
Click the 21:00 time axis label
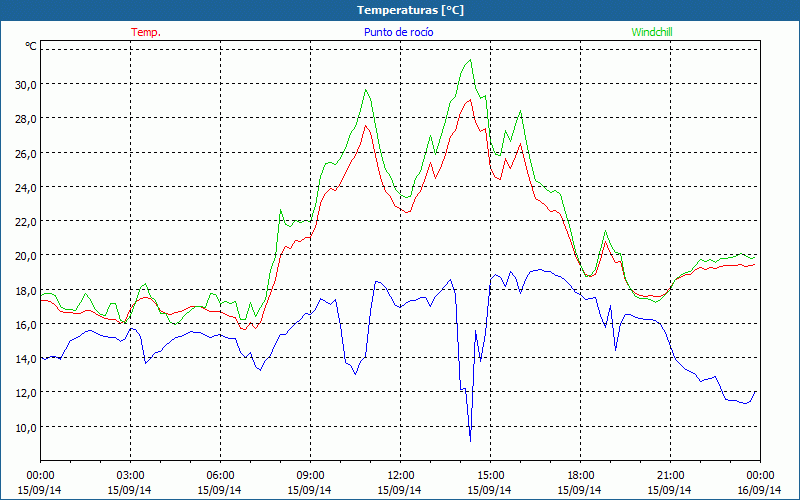click(x=670, y=476)
